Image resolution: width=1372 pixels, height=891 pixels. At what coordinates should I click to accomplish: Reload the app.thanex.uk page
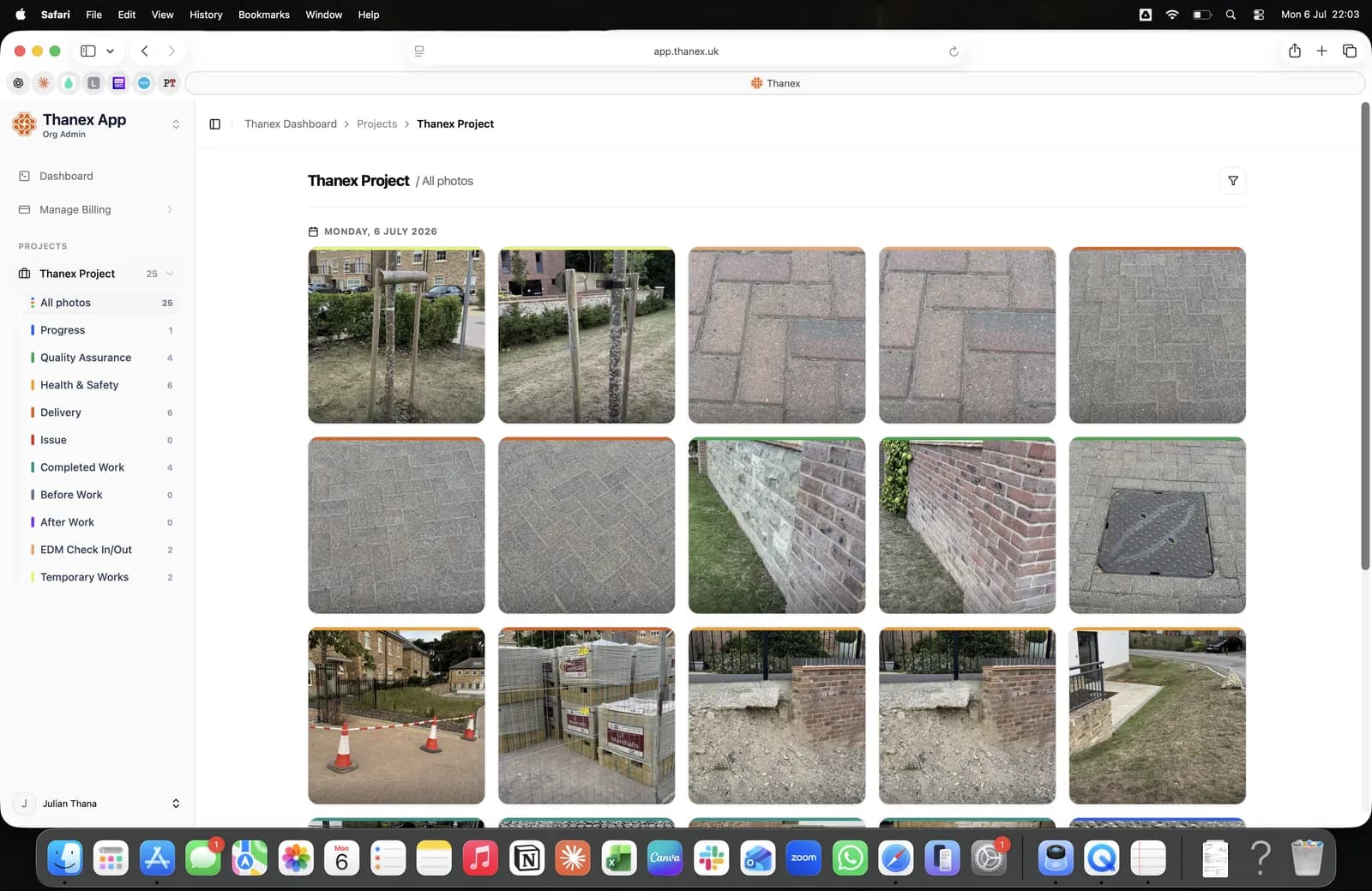(x=954, y=51)
